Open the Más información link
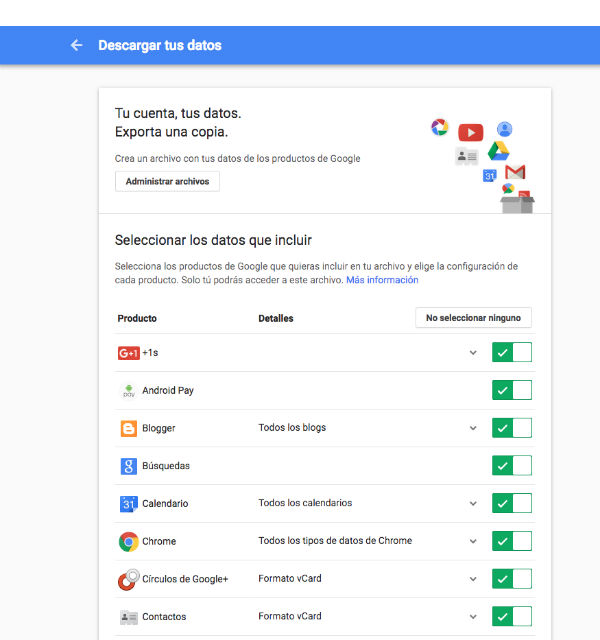Screen dimensions: 600x640 (x=382, y=280)
